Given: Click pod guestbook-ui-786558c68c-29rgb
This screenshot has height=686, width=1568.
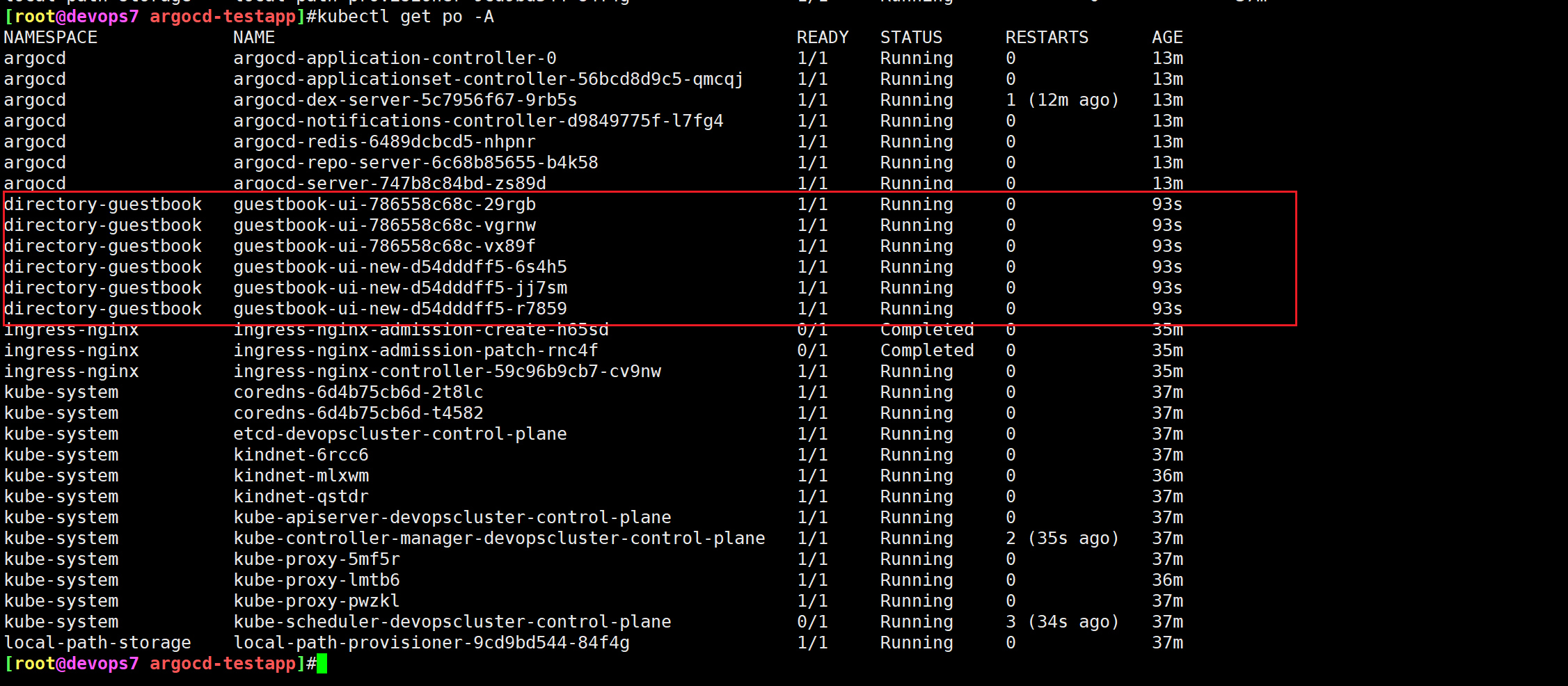Looking at the screenshot, I should (x=384, y=205).
